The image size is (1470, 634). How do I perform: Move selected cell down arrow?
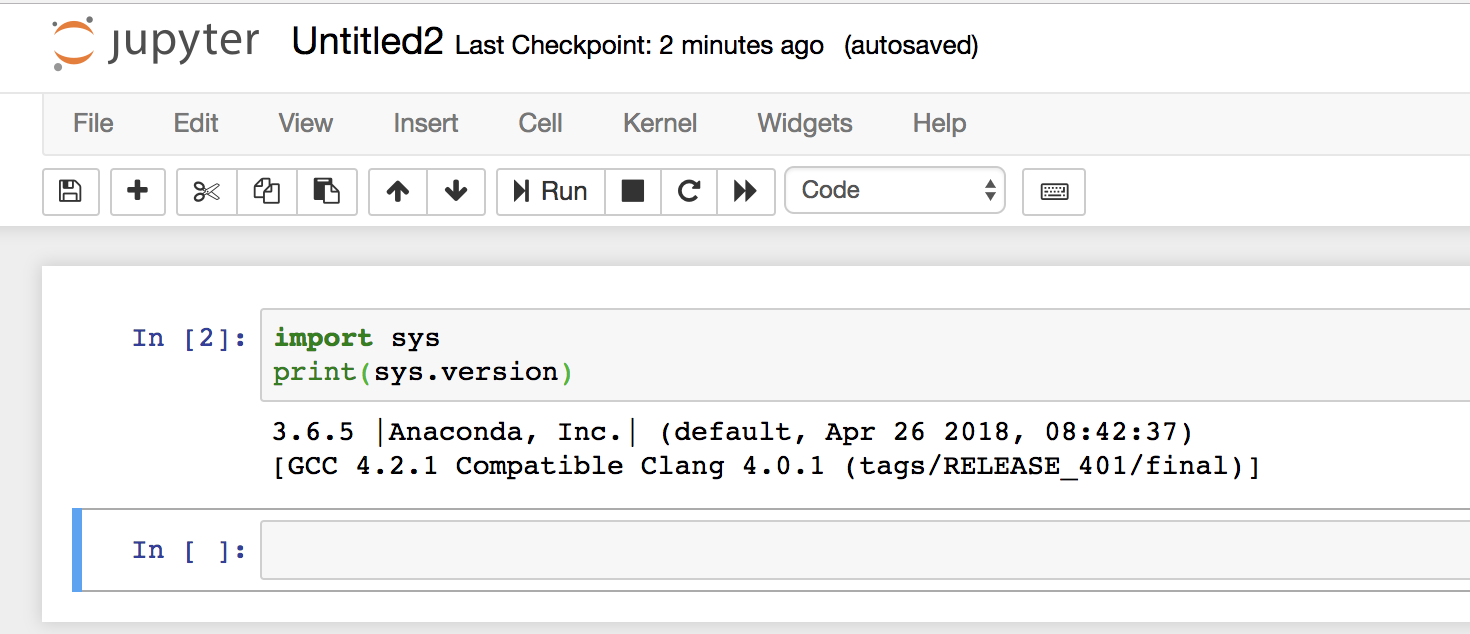pyautogui.click(x=456, y=191)
